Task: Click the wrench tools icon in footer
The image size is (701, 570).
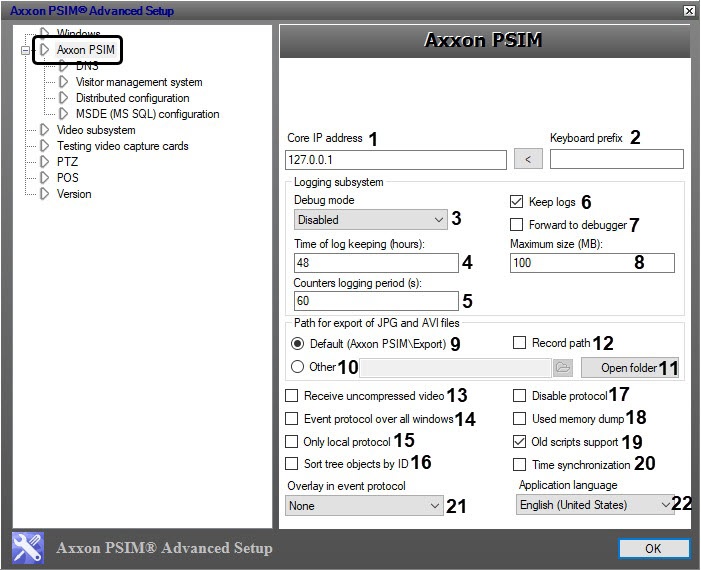Action: 28,548
